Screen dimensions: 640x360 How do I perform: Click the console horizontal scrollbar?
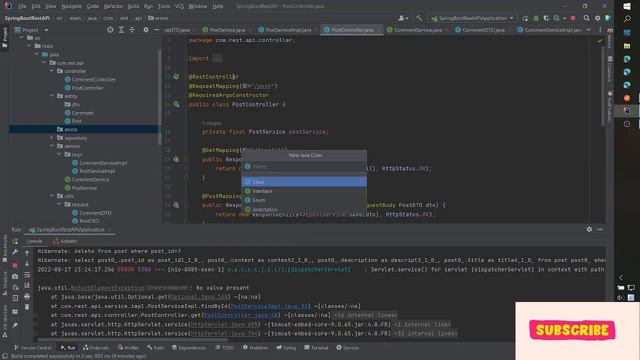pos(133,340)
